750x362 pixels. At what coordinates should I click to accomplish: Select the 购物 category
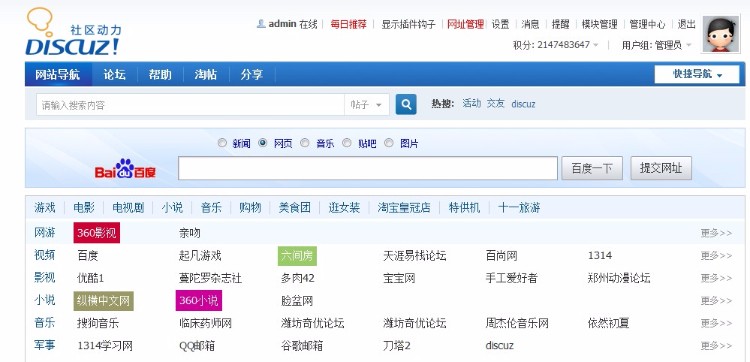(250, 208)
